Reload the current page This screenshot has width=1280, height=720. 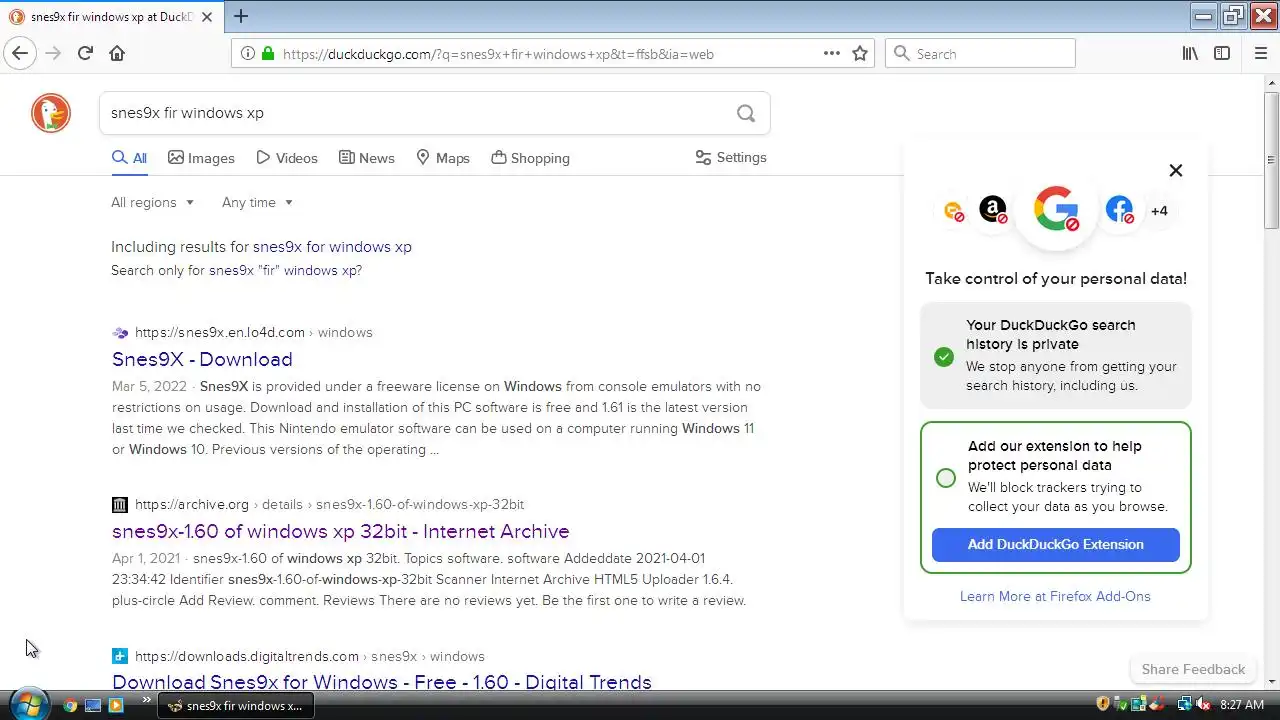click(x=85, y=54)
